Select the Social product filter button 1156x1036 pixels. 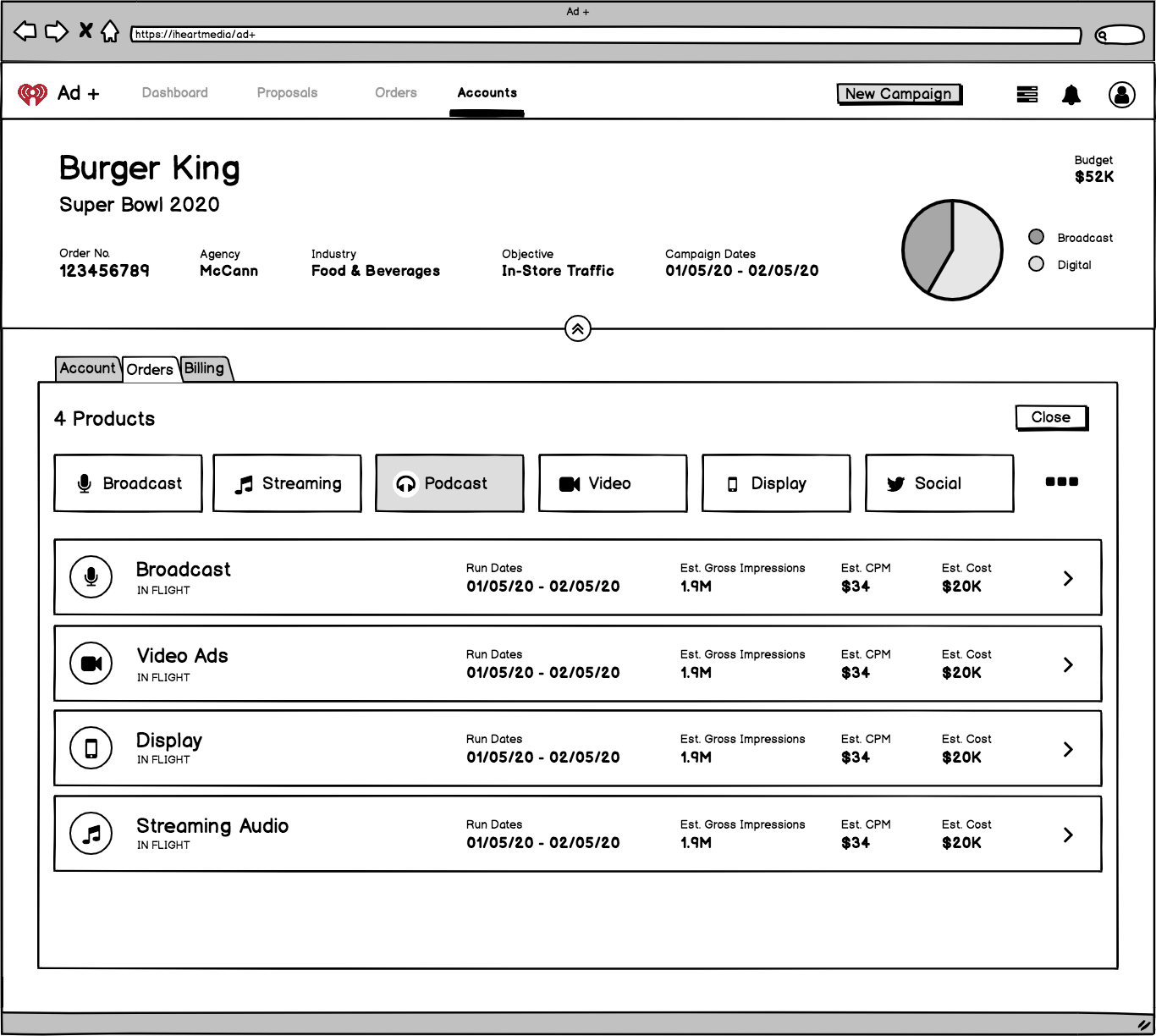point(939,483)
